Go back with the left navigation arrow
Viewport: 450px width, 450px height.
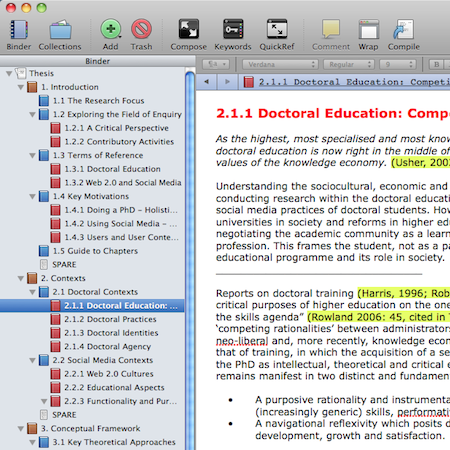coord(207,82)
